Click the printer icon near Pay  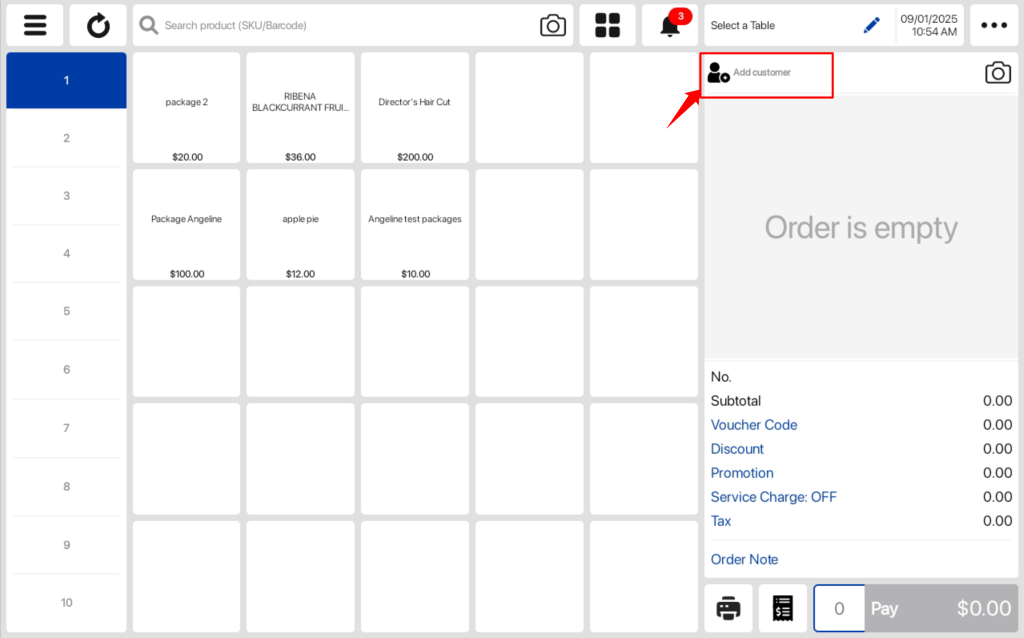coord(727,608)
